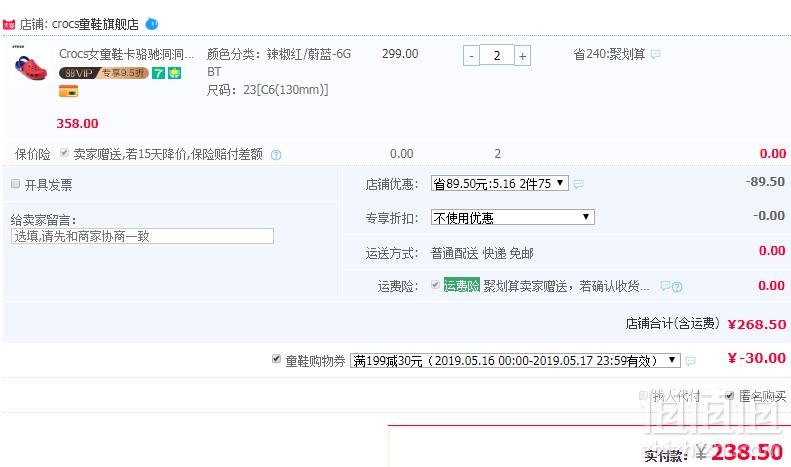The image size is (791, 467).
Task: Toggle the 匿名购买 checkbox
Action: coord(729,395)
